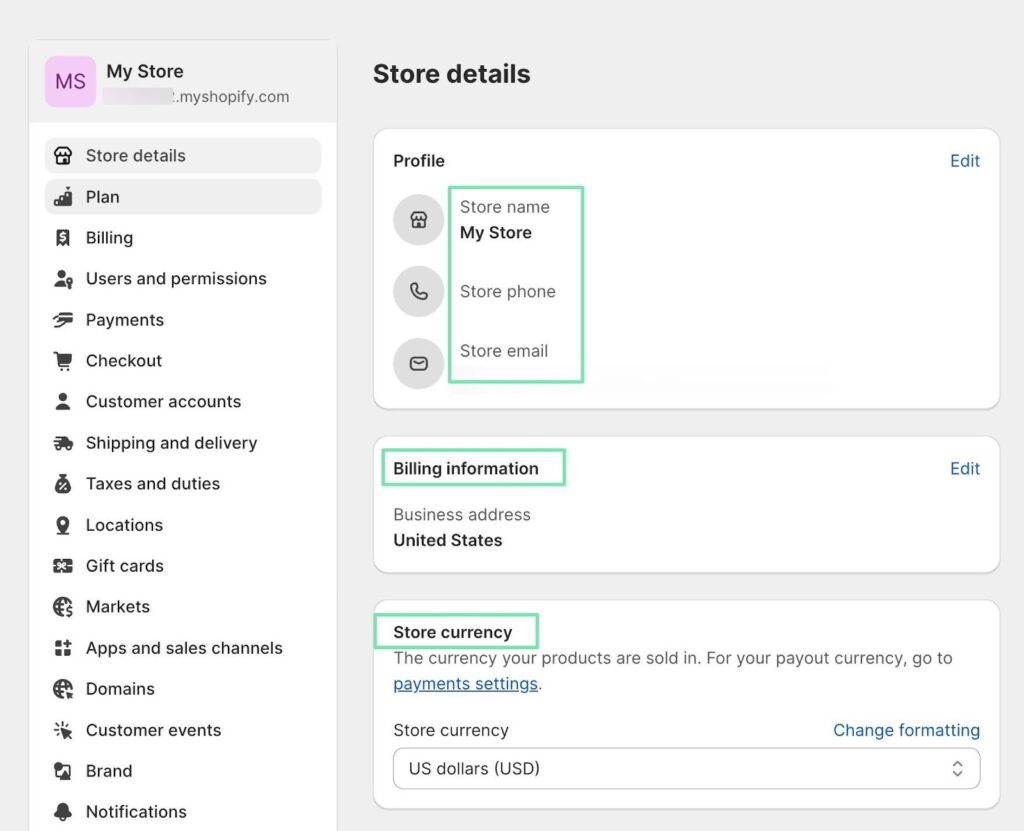The image size is (1024, 831).
Task: Click Change formatting for currency
Action: tap(906, 730)
